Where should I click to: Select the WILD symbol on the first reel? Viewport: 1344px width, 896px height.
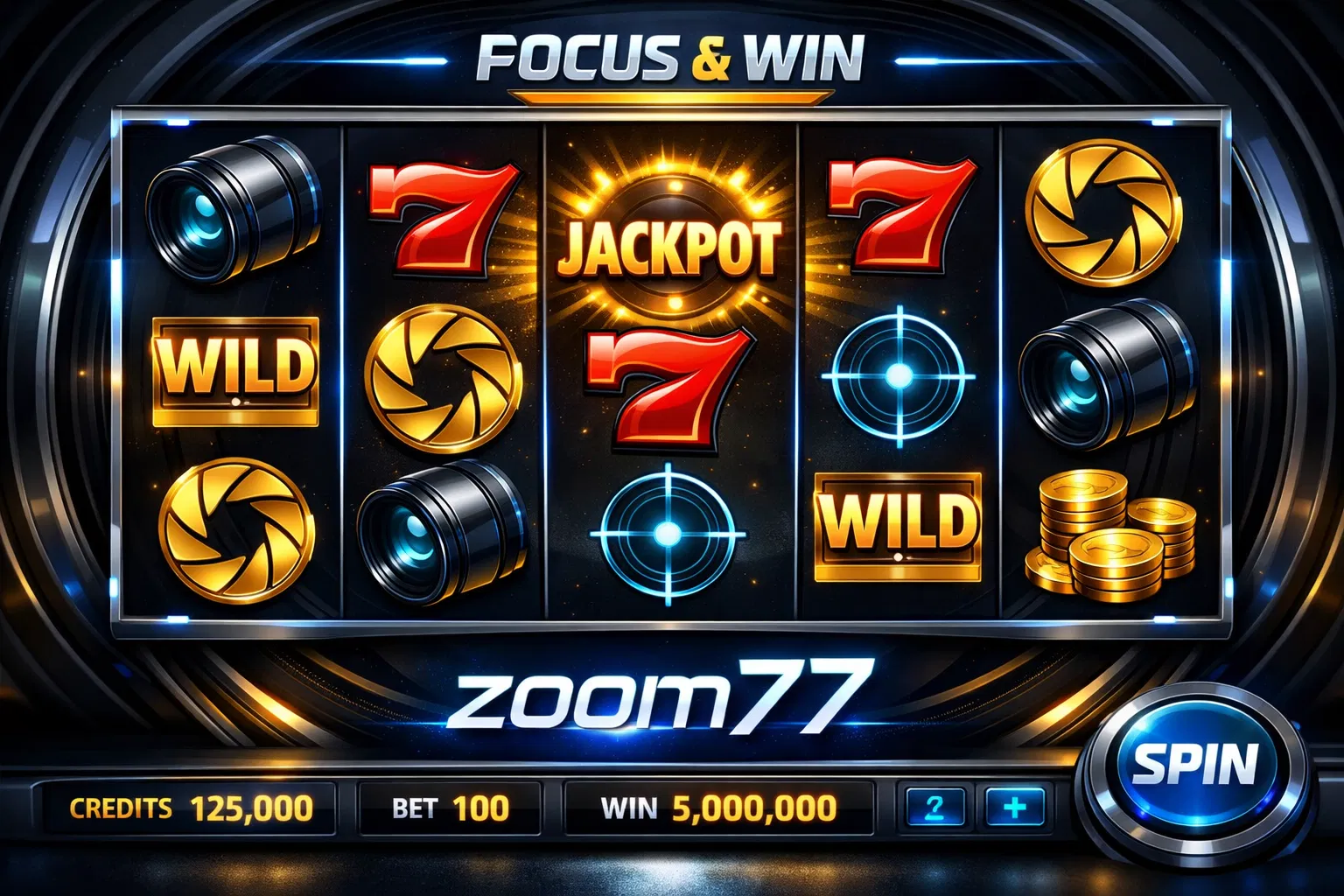pyautogui.click(x=235, y=371)
